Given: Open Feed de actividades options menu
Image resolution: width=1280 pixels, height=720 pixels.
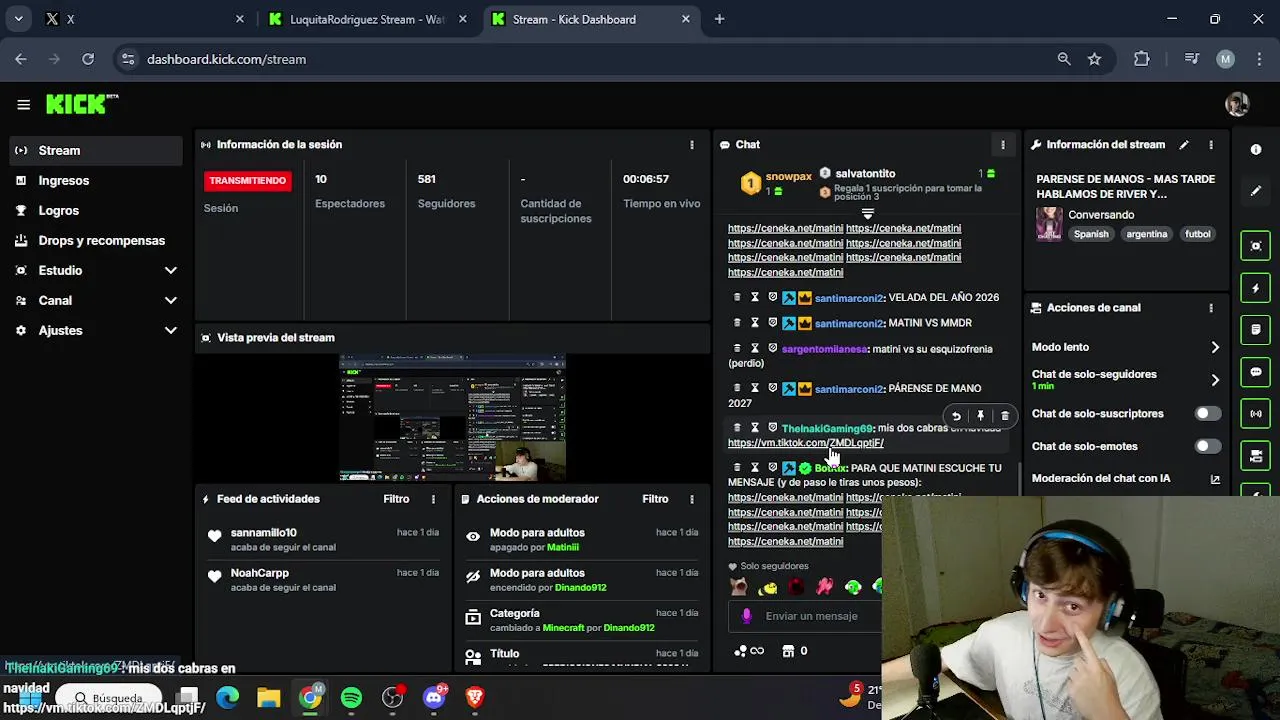Looking at the screenshot, I should click(x=433, y=499).
